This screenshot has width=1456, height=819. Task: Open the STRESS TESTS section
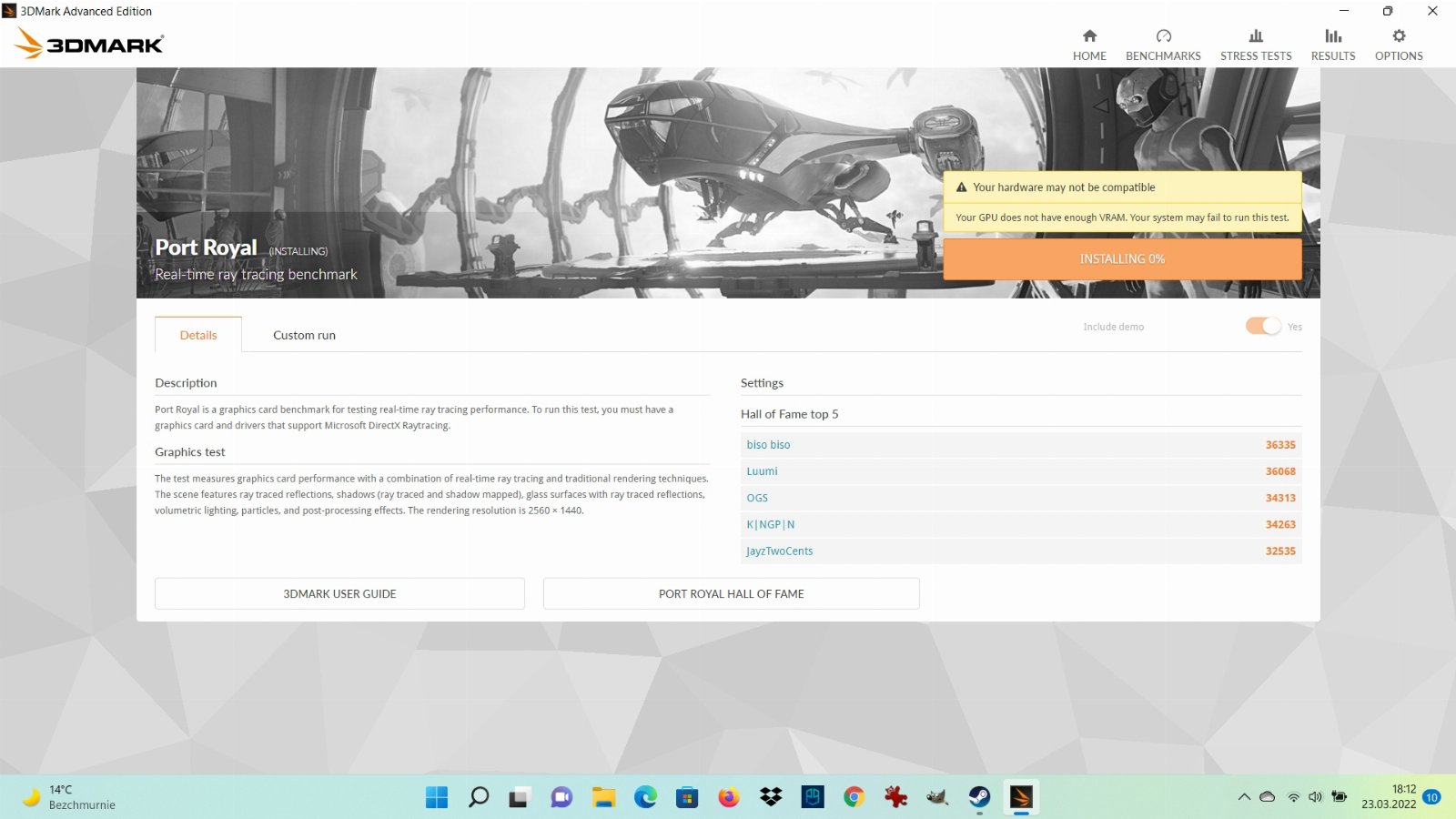[1256, 45]
